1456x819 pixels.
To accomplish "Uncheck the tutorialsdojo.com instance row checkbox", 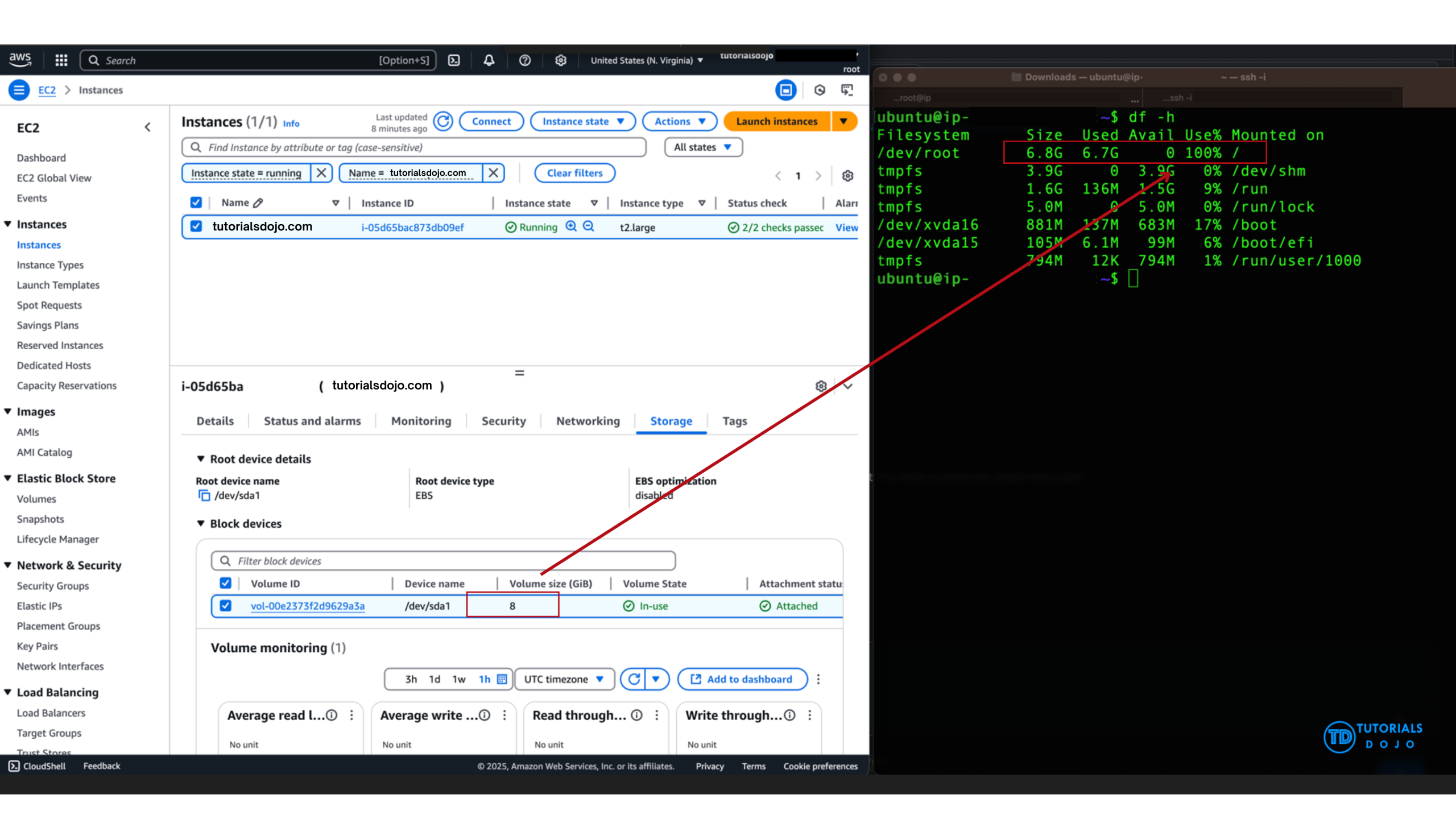I will coord(196,226).
